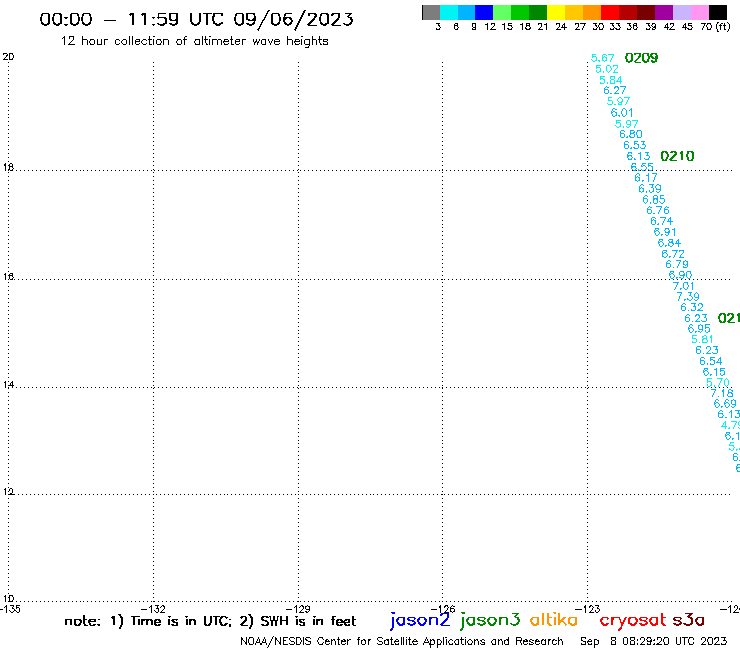
Task: Select the '6.84' reading
Action: [x=669, y=243]
